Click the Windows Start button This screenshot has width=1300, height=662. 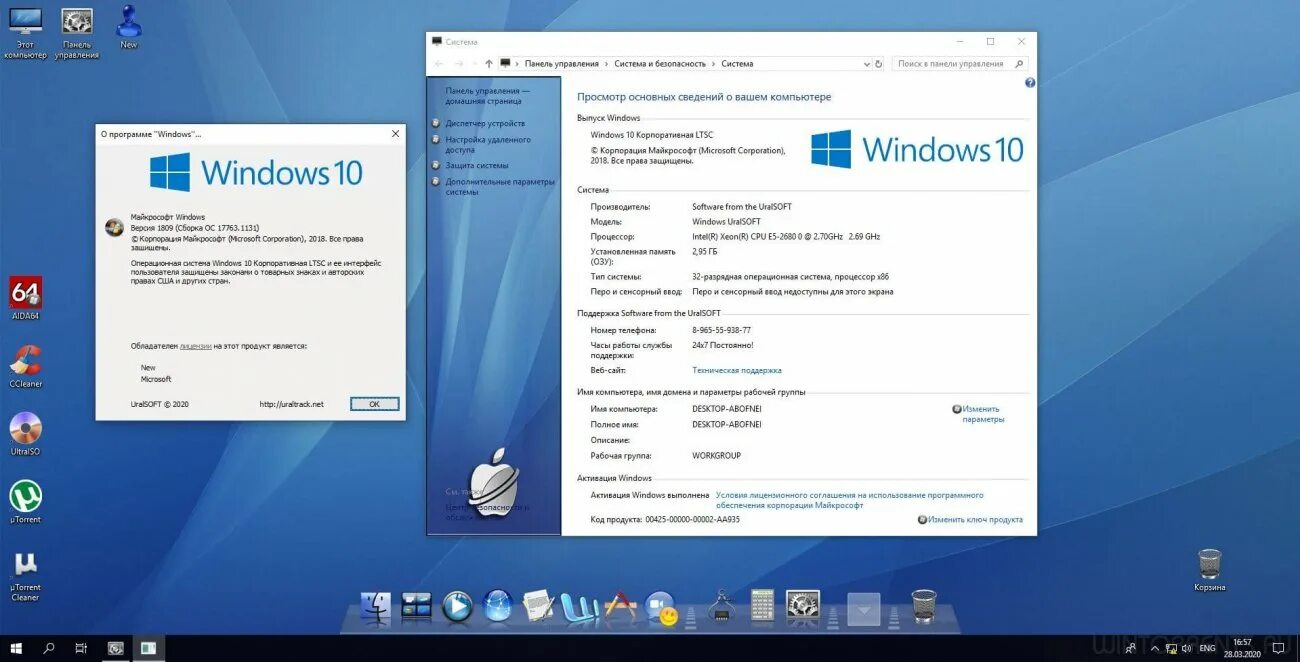16,648
